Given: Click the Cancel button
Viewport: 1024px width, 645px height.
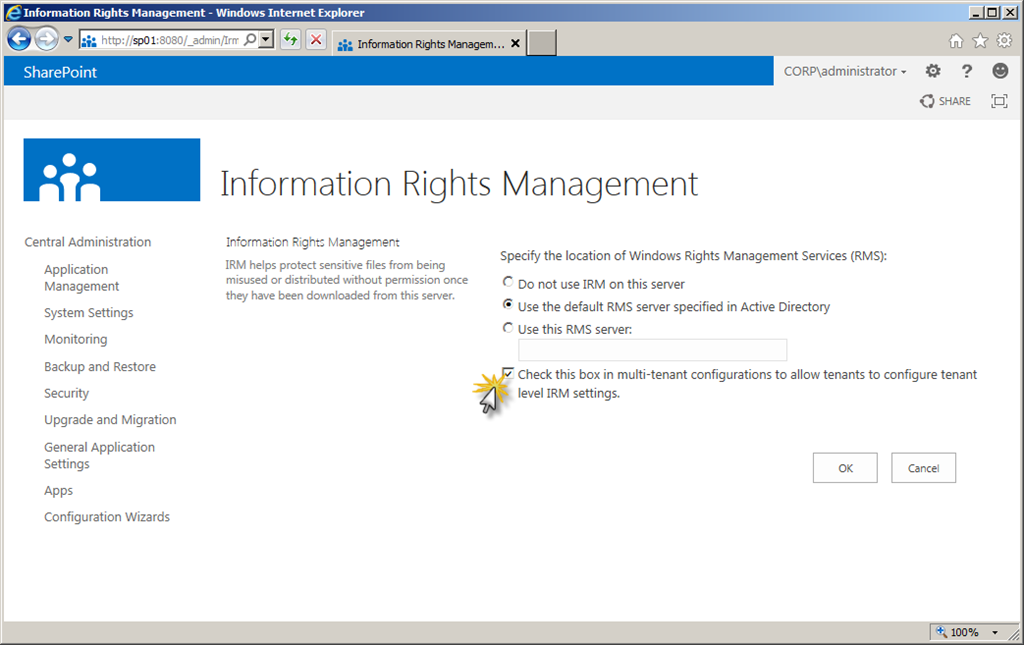Looking at the screenshot, I should pyautogui.click(x=923, y=468).
